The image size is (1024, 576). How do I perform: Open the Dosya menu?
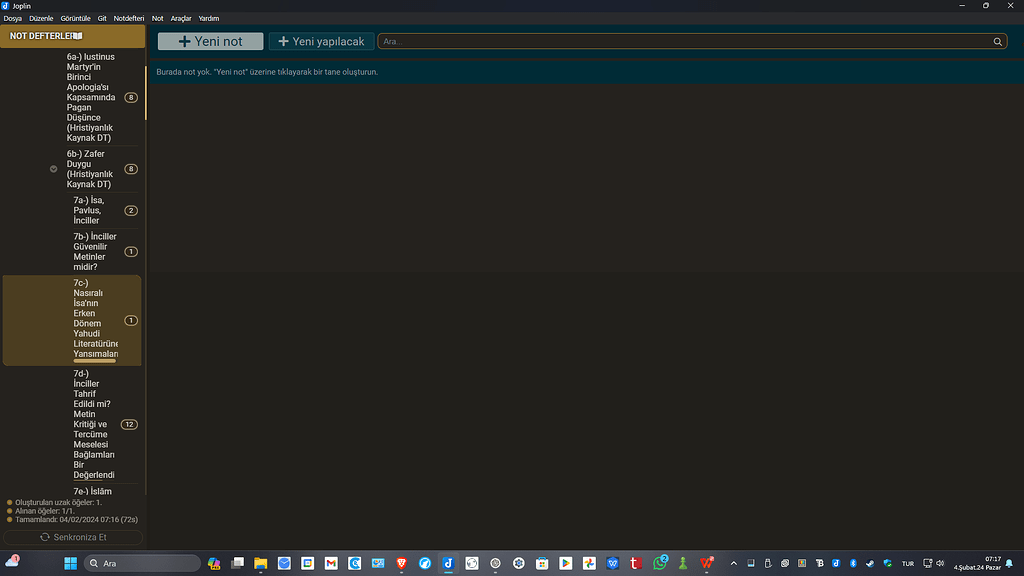click(12, 18)
